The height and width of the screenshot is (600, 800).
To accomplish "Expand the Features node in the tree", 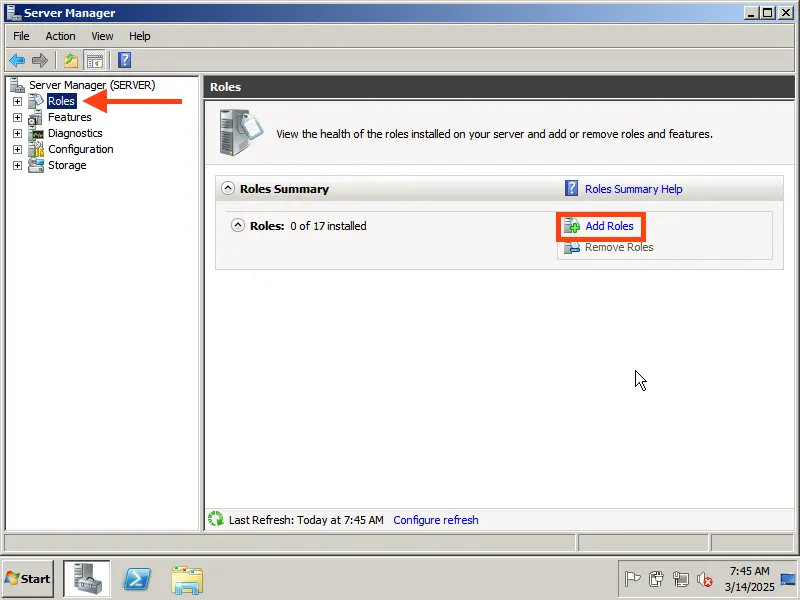I will pos(17,117).
